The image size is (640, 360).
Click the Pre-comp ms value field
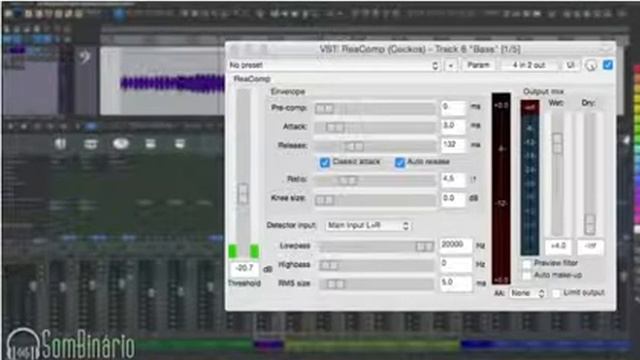click(x=453, y=107)
